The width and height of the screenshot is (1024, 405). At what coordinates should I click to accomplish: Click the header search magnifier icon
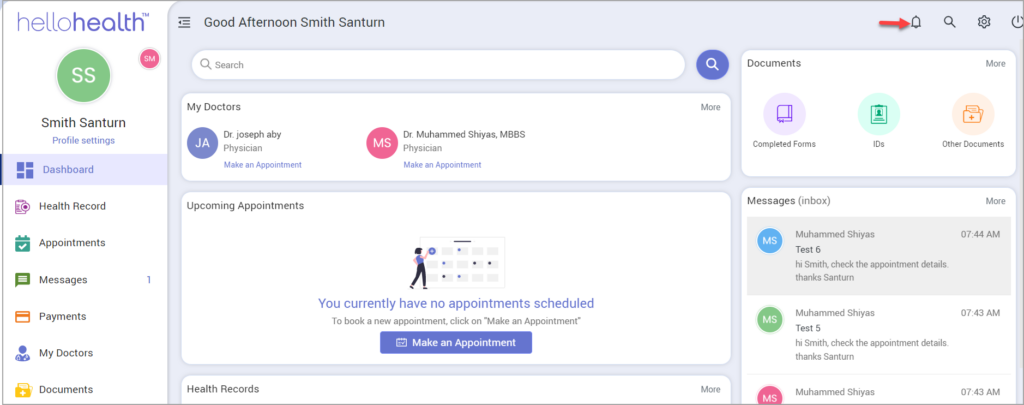coord(950,22)
